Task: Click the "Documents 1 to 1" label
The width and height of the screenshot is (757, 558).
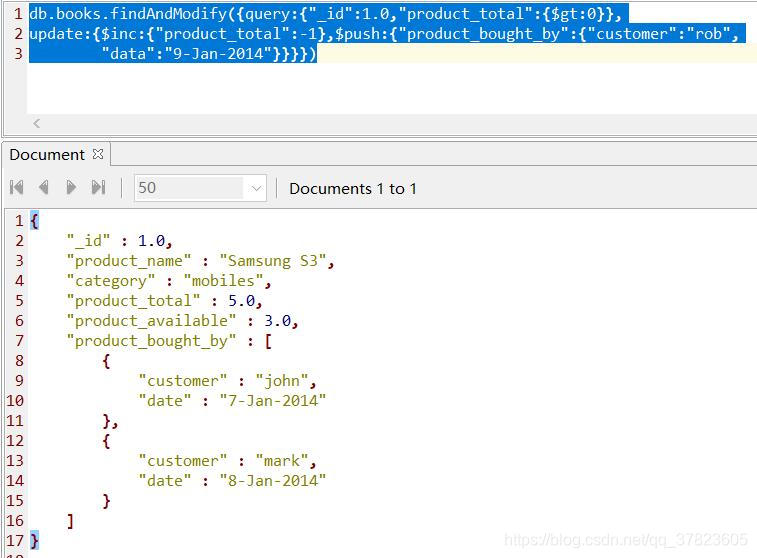Action: 352,188
